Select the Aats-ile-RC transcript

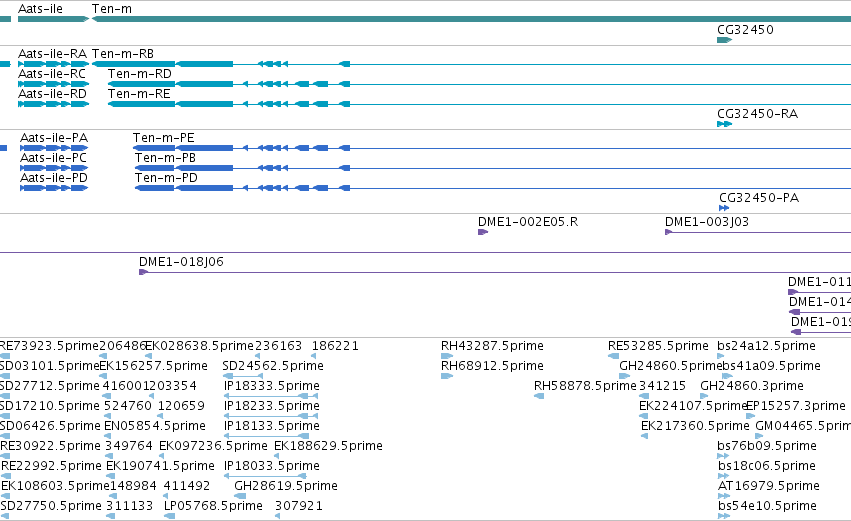pyautogui.click(x=53, y=84)
